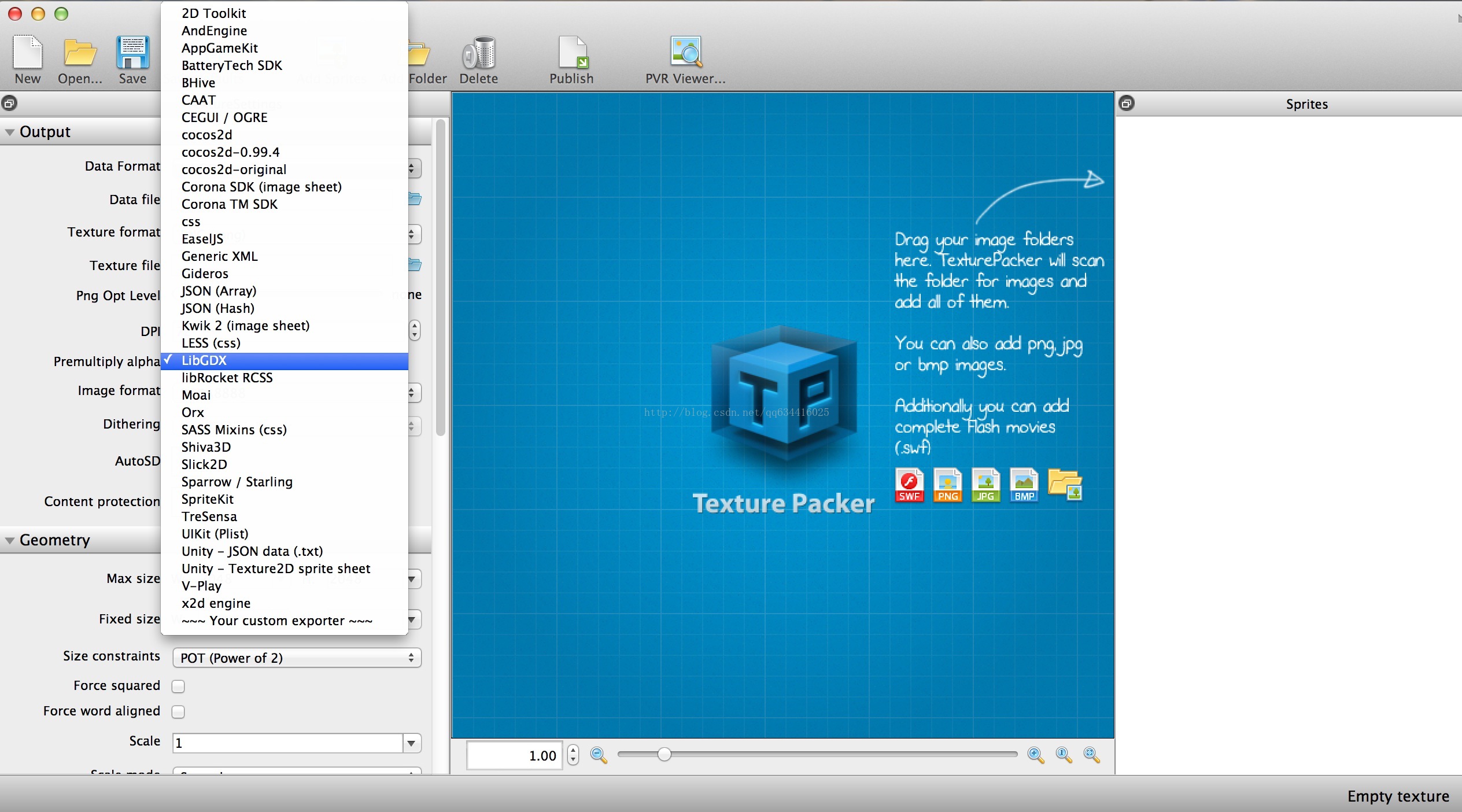Click the zoom slider handle
1462x812 pixels.
[664, 754]
